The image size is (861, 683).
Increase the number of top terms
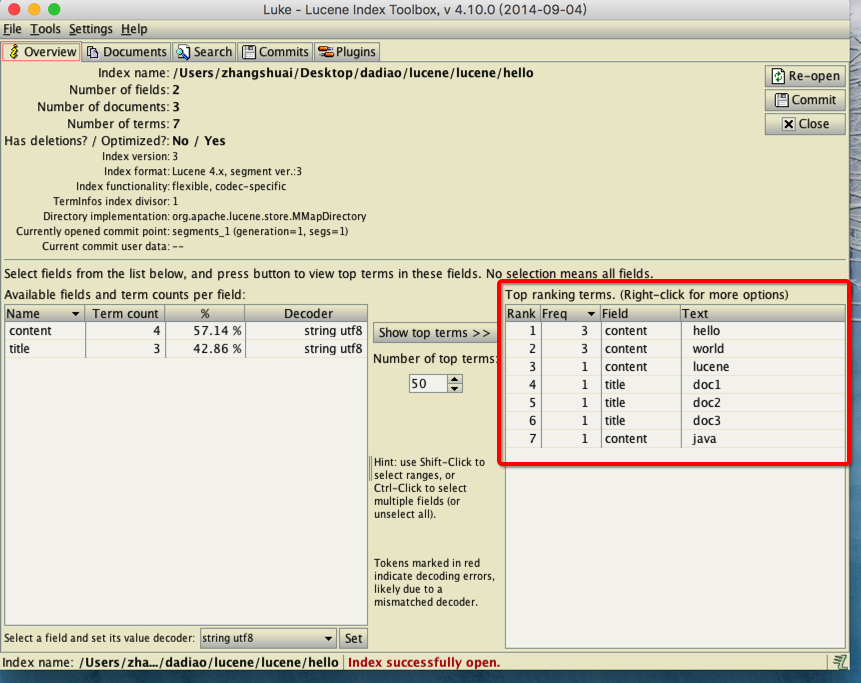454,379
